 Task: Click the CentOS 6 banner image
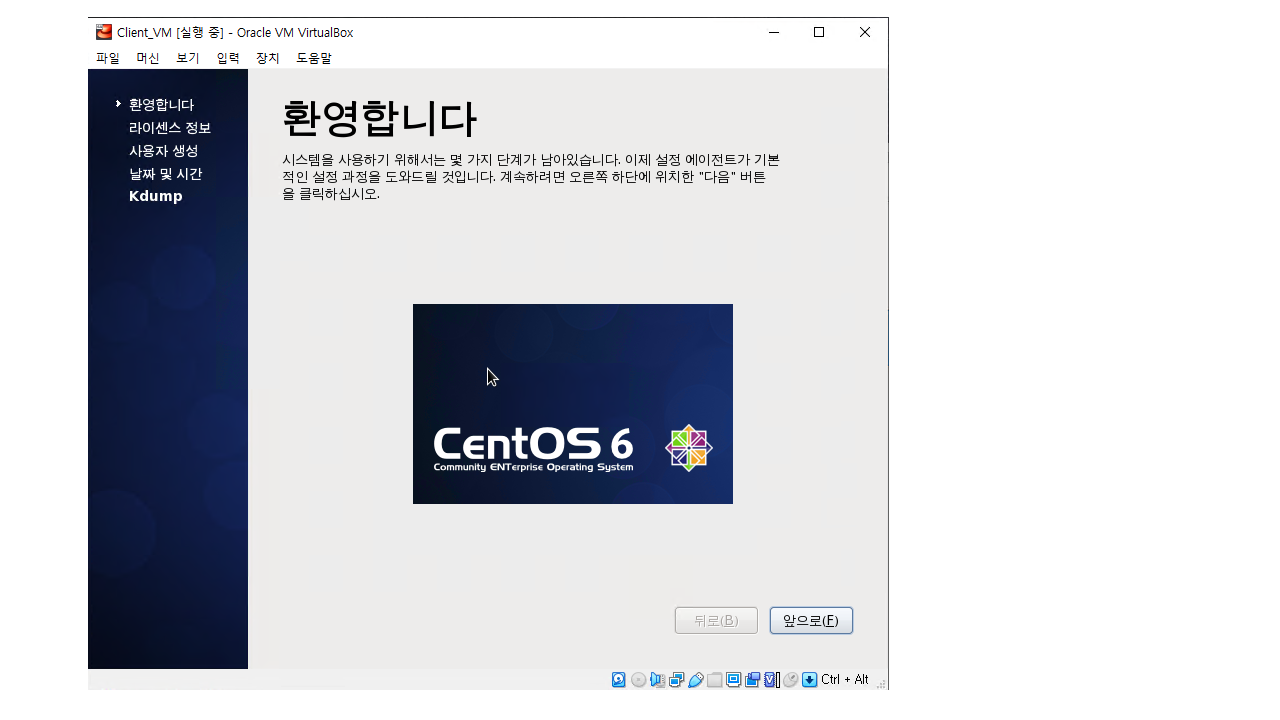coord(572,404)
